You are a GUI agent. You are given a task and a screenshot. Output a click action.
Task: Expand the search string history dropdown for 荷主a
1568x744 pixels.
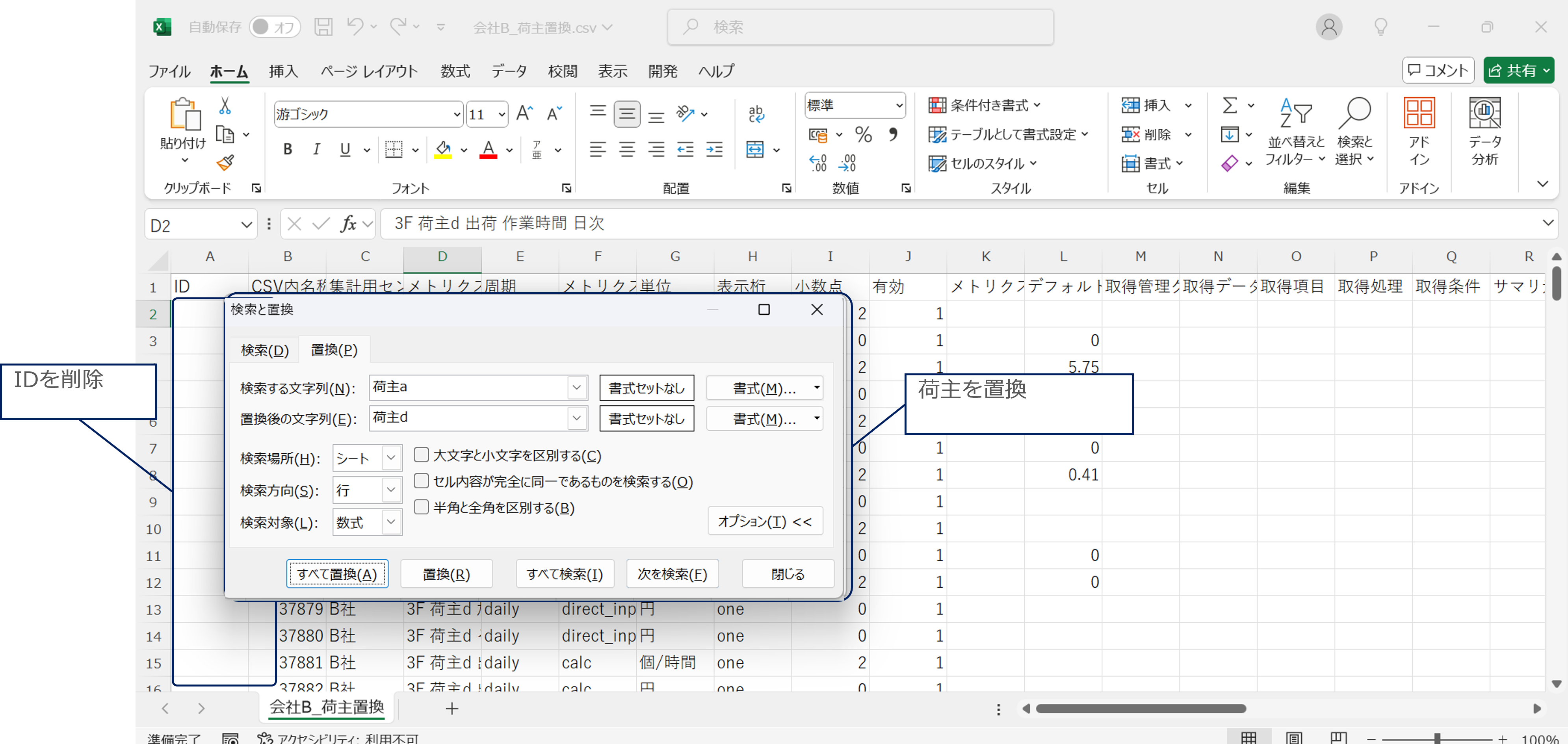click(576, 387)
